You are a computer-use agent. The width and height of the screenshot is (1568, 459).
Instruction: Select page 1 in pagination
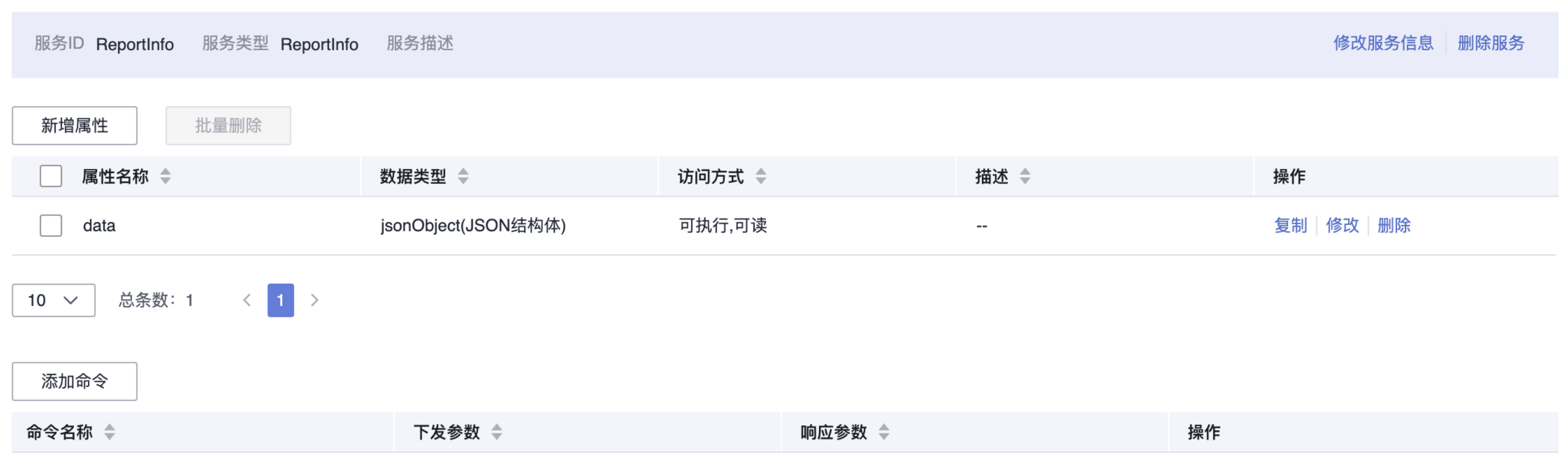pos(281,300)
